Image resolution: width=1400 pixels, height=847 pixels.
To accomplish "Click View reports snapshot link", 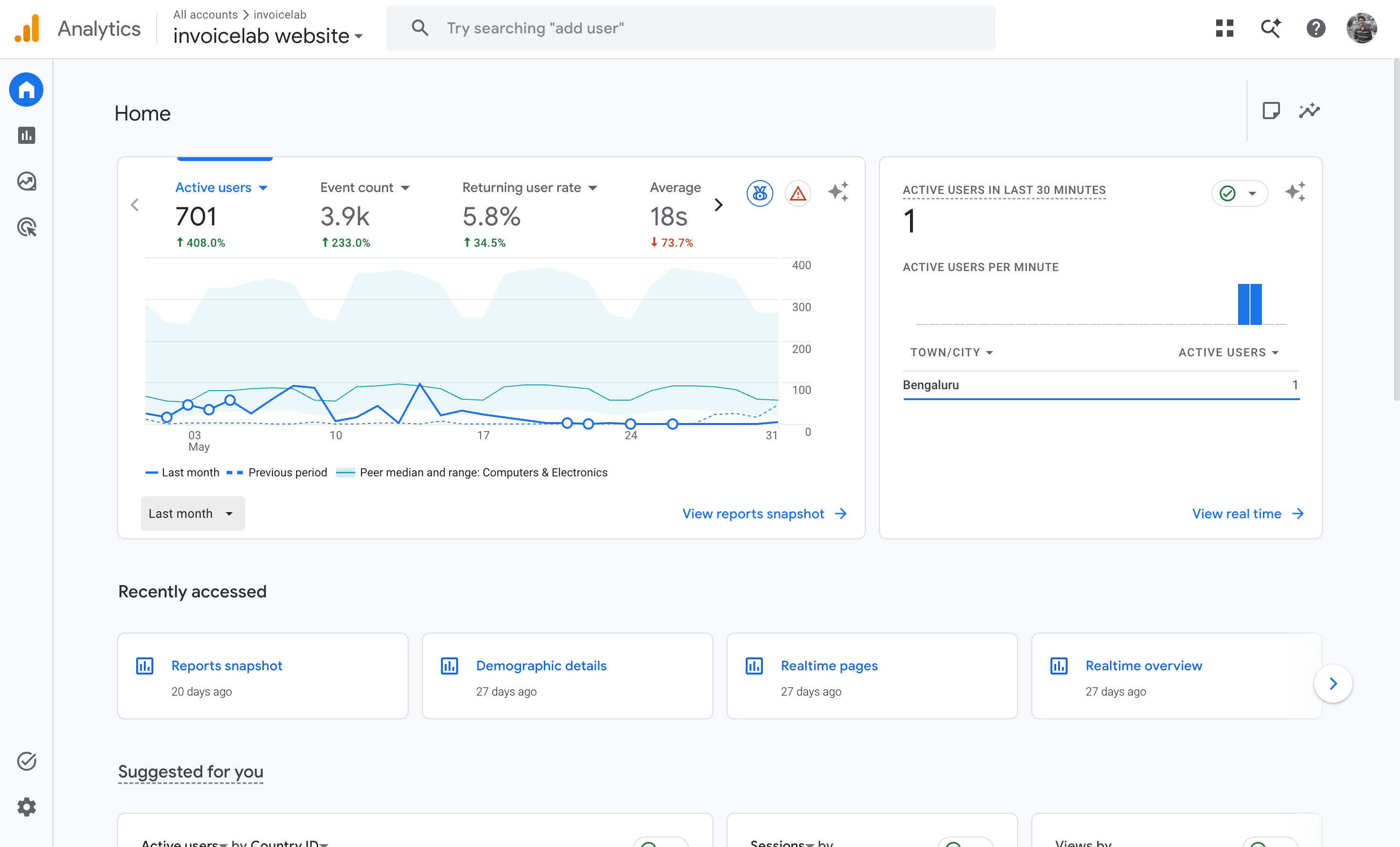I will click(x=765, y=514).
